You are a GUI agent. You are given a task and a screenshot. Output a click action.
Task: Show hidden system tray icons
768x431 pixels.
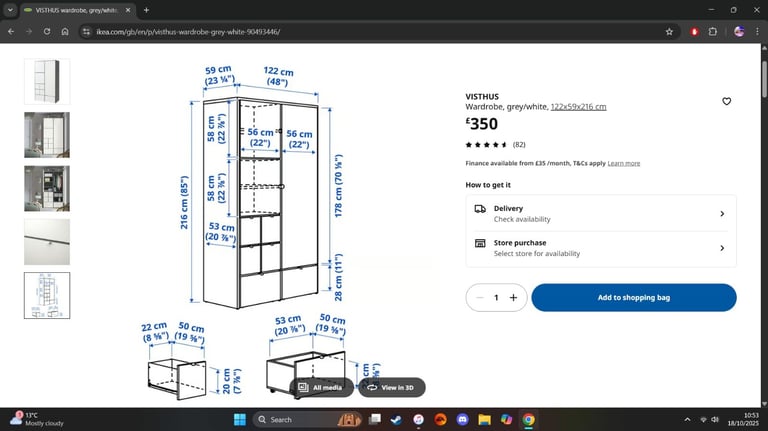tap(687, 420)
